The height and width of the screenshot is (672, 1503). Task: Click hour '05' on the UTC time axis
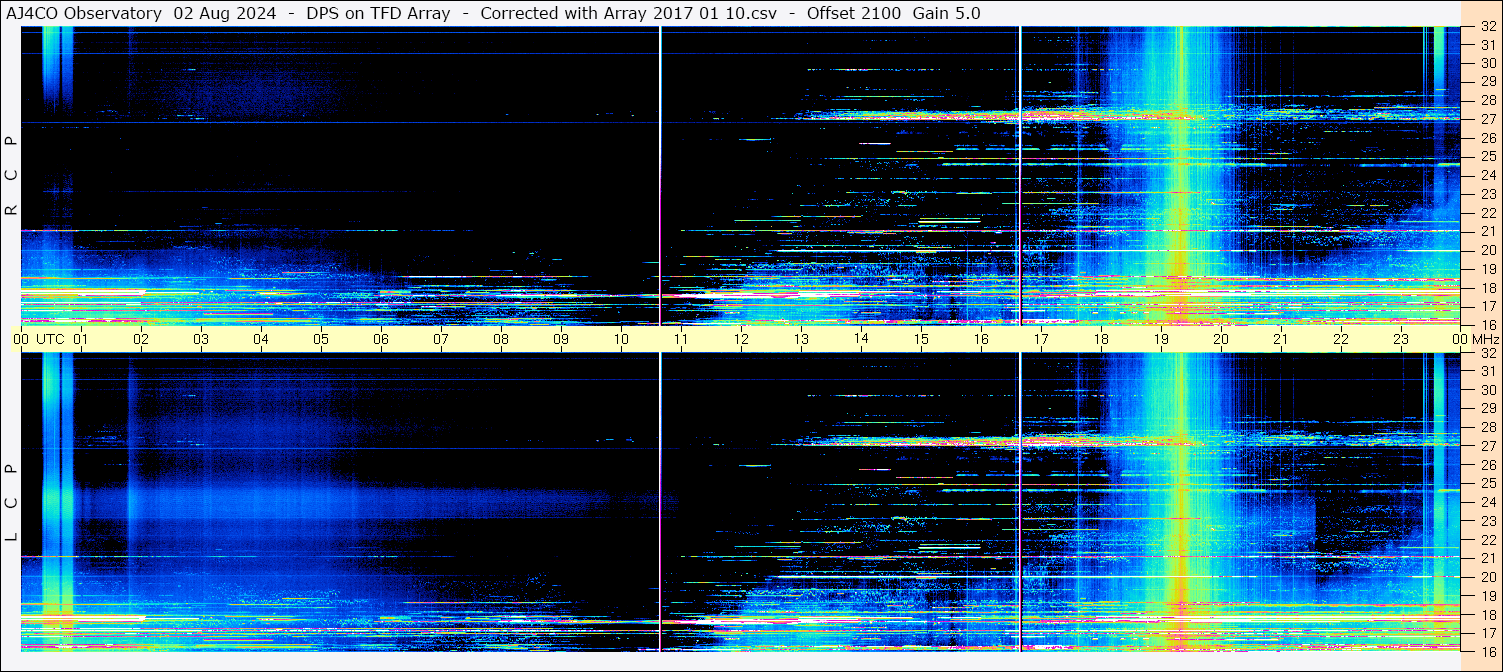[x=321, y=339]
